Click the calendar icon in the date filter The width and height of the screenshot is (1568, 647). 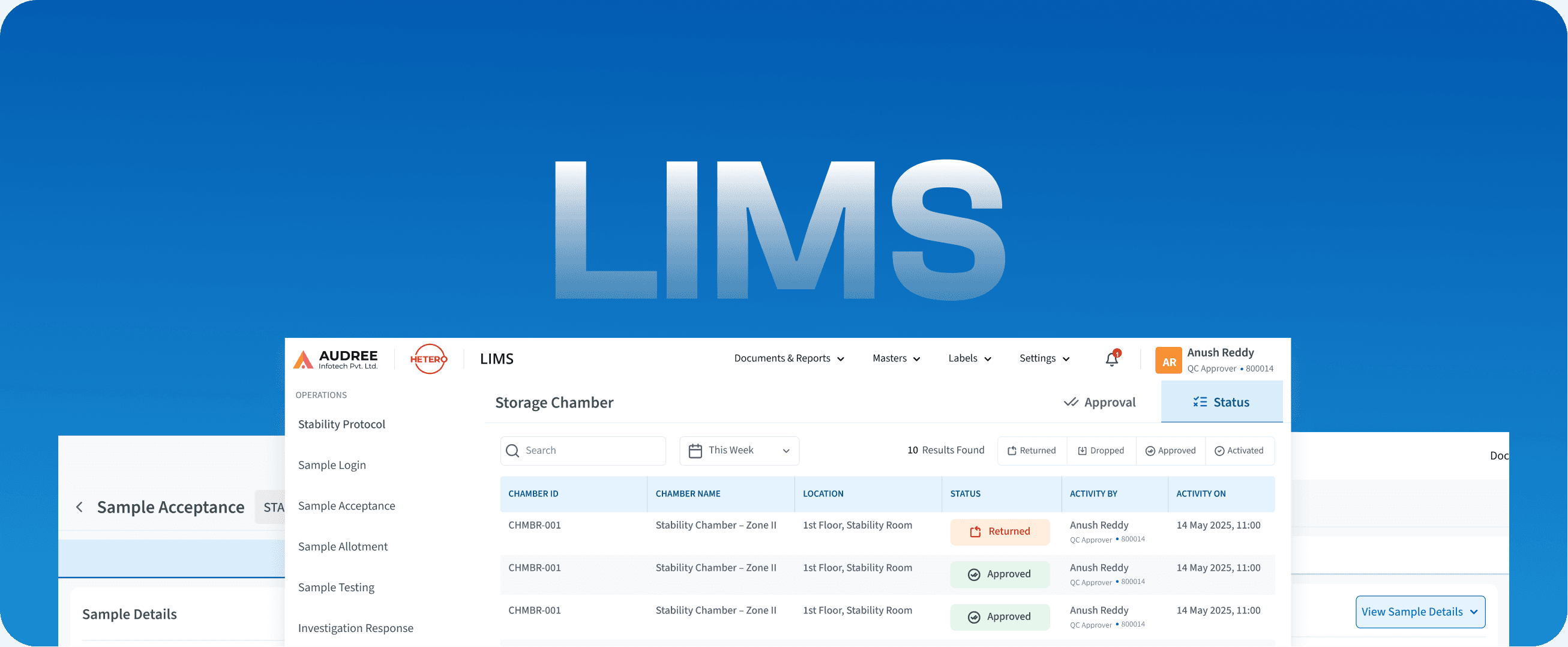coord(695,450)
